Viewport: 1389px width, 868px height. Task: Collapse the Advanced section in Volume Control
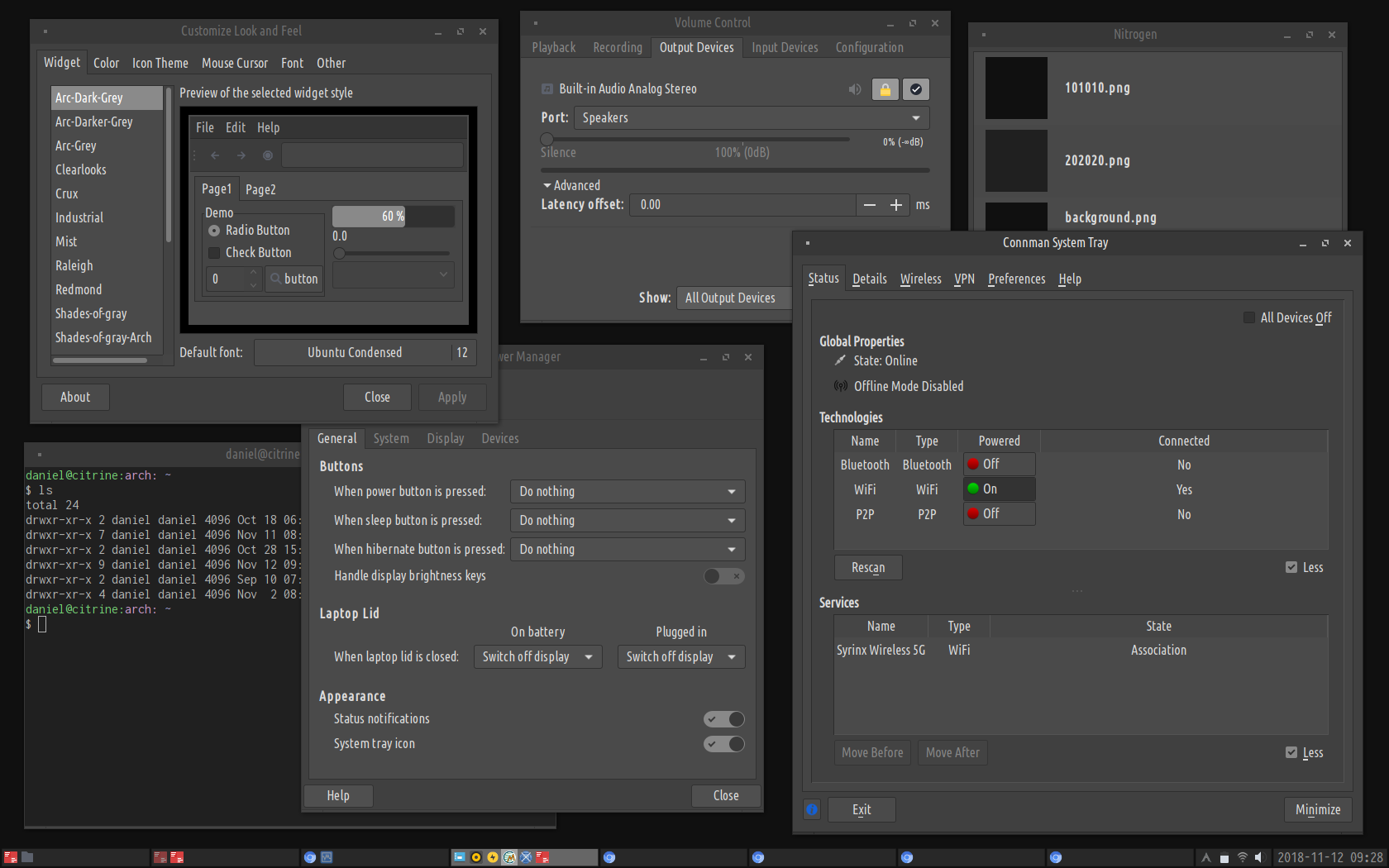571,185
